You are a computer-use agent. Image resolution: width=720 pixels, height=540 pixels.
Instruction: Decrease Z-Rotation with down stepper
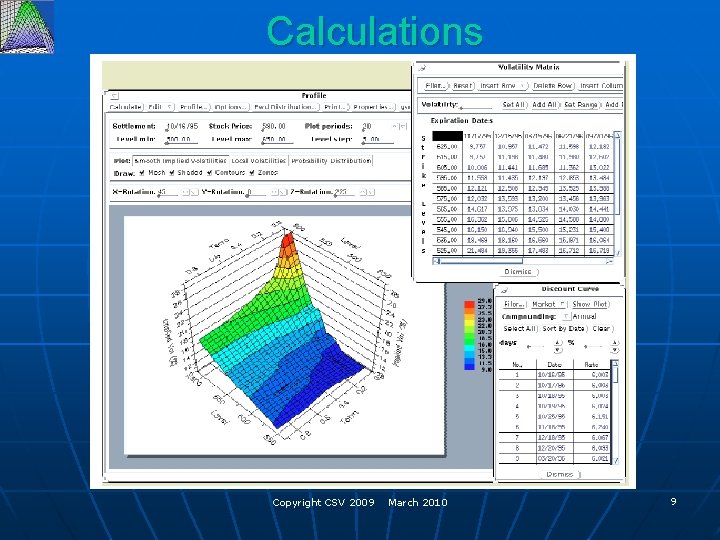coord(370,192)
